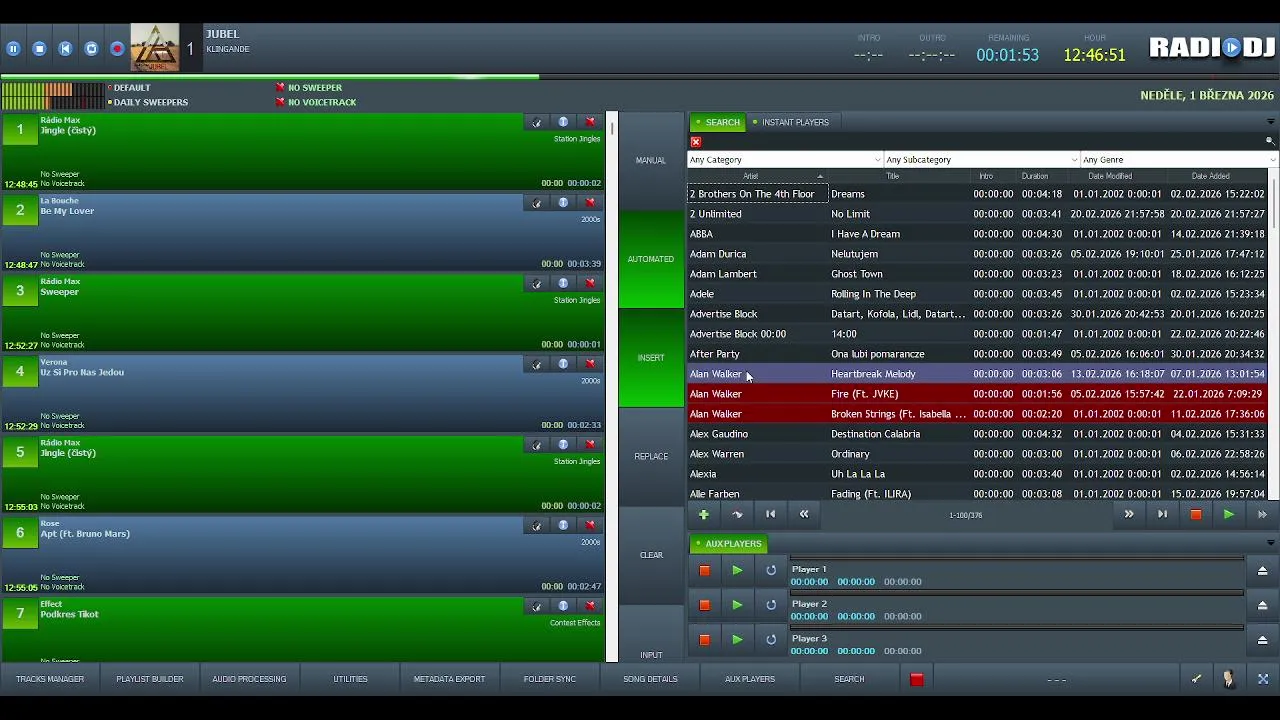Open TRACKS MANAGER
Image resolution: width=1280 pixels, height=720 pixels.
(50, 679)
